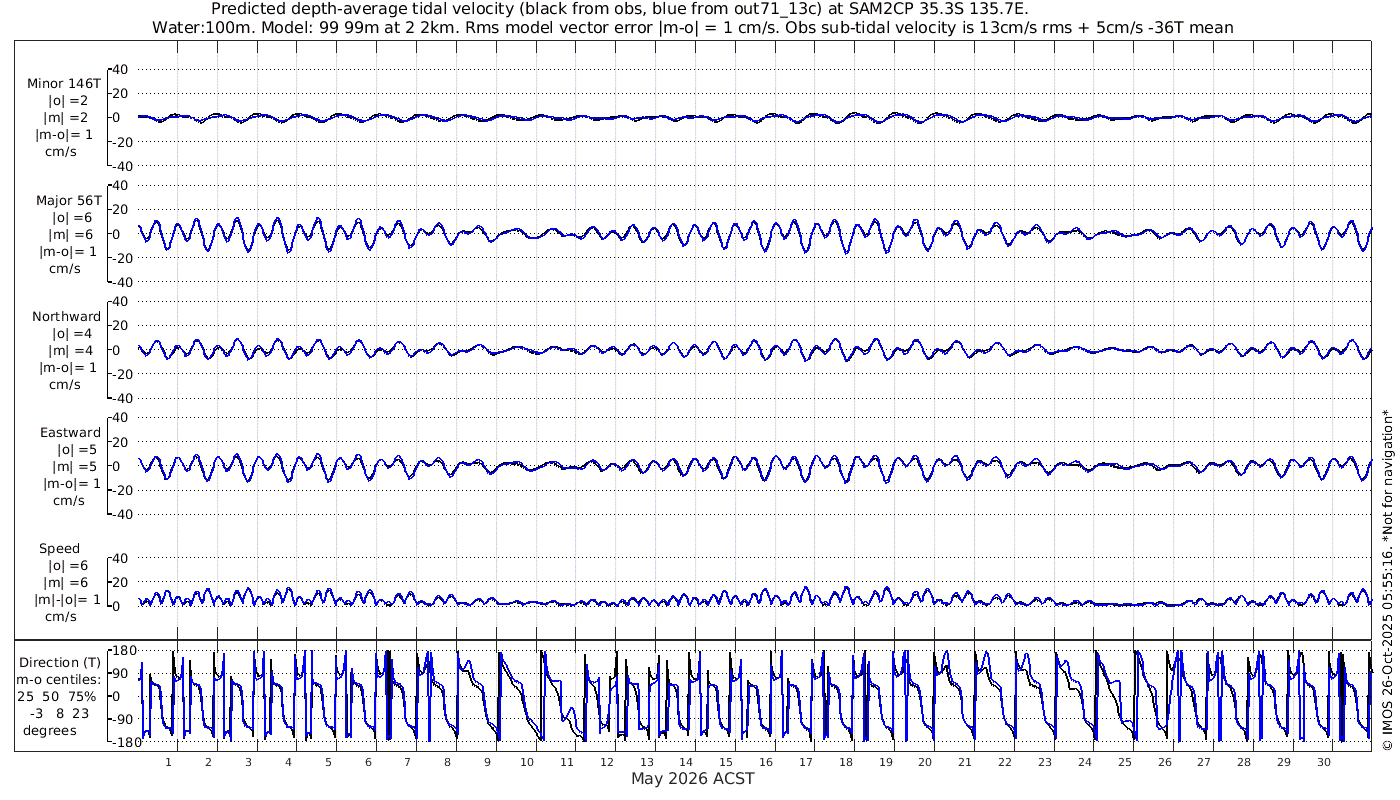Click the "Northward" panel label
1400x800 pixels.
pos(67,317)
